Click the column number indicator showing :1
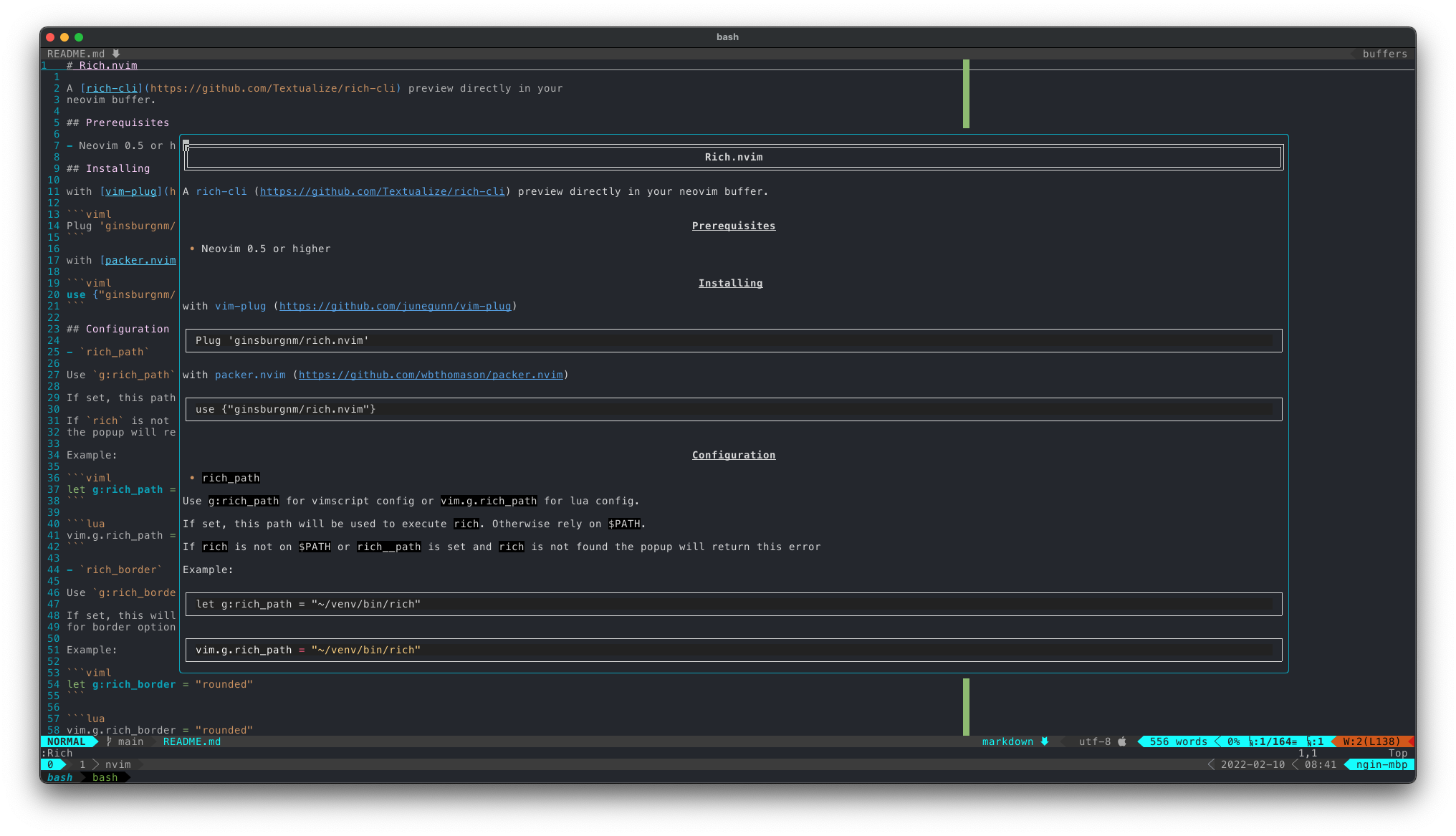This screenshot has width=1456, height=836. point(1316,741)
